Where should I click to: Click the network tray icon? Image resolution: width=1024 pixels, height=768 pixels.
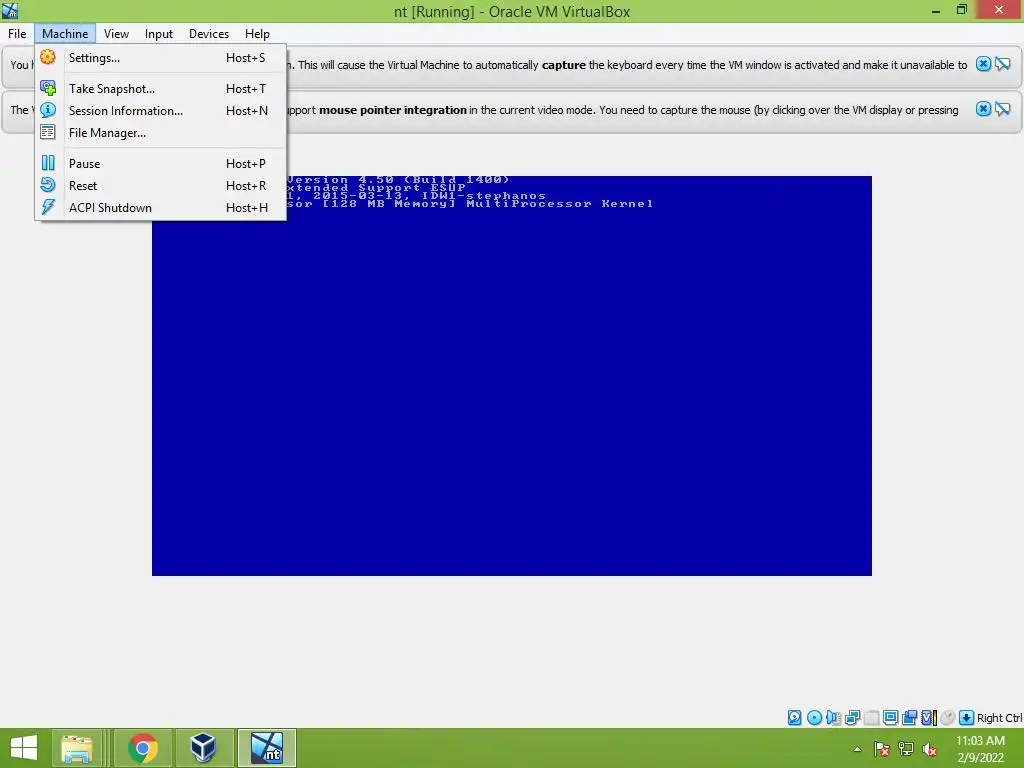(906, 749)
